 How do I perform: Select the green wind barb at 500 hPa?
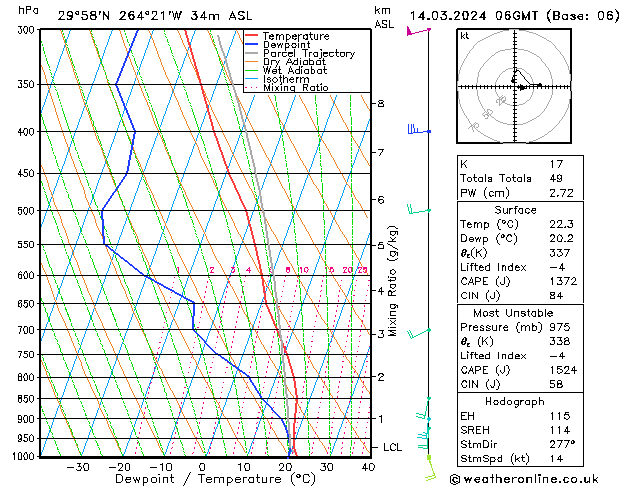click(419, 209)
